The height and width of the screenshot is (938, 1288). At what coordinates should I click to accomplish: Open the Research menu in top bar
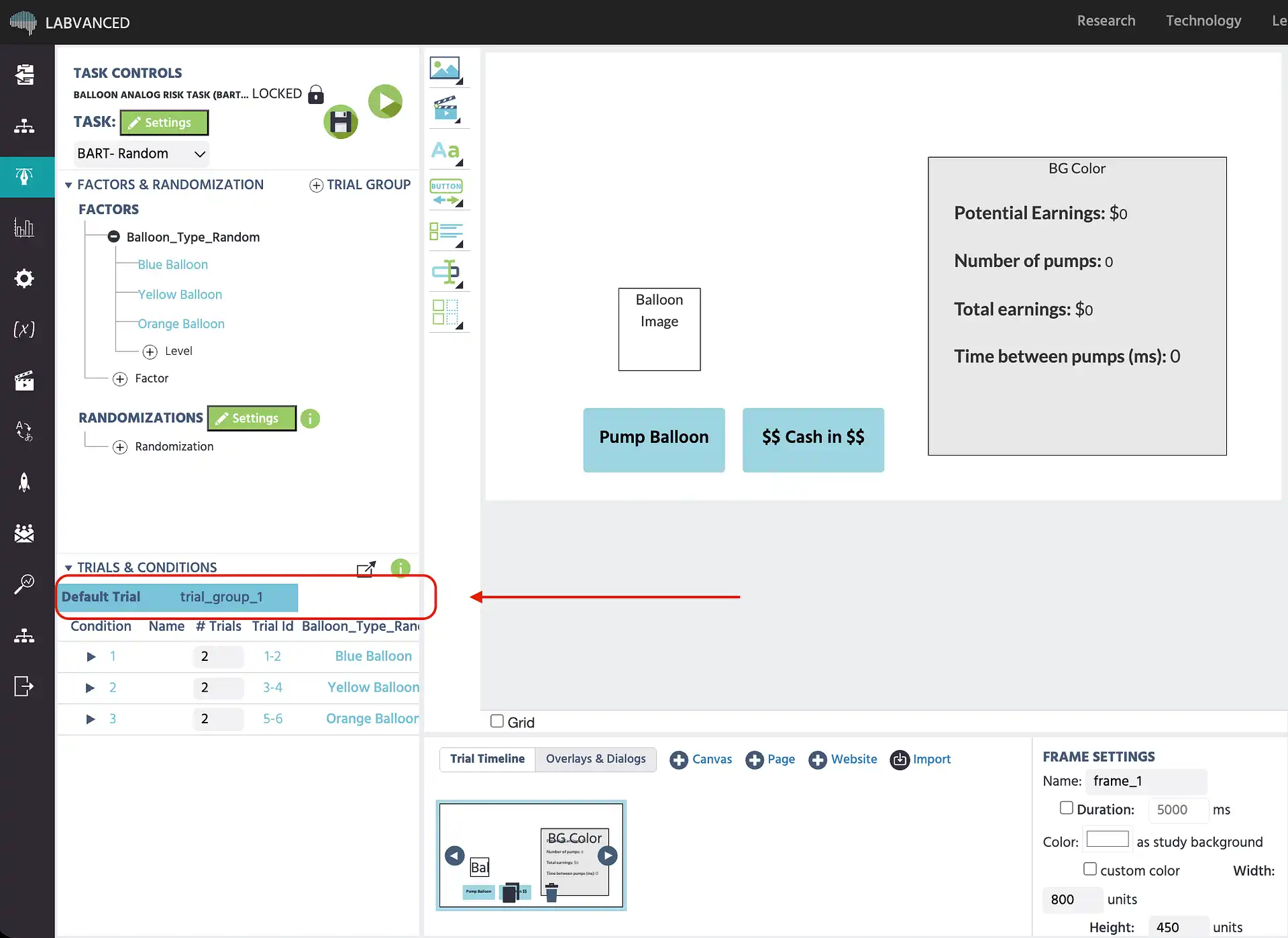click(1106, 21)
